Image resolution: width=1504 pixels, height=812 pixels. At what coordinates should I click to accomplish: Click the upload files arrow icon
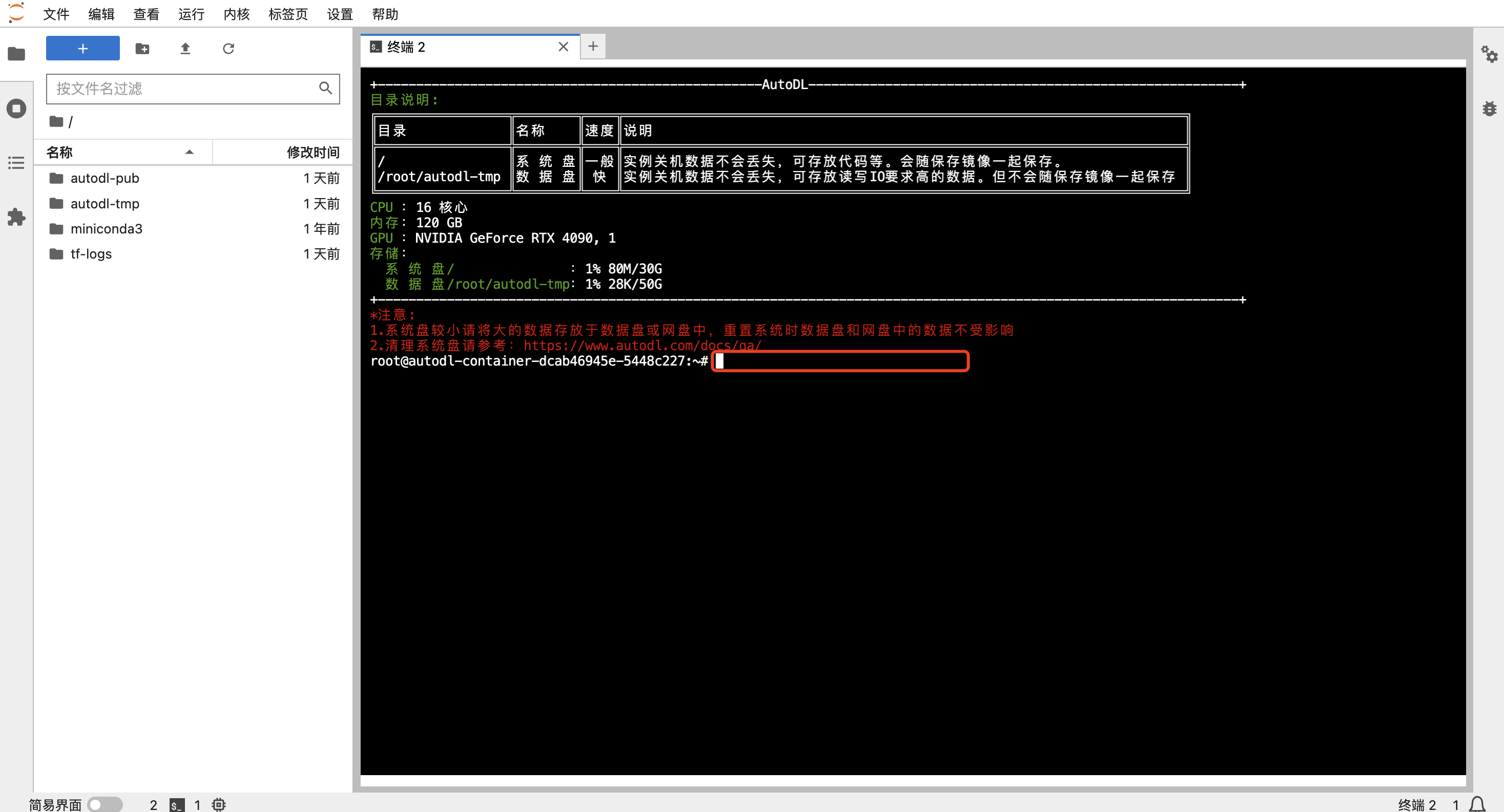pos(185,49)
